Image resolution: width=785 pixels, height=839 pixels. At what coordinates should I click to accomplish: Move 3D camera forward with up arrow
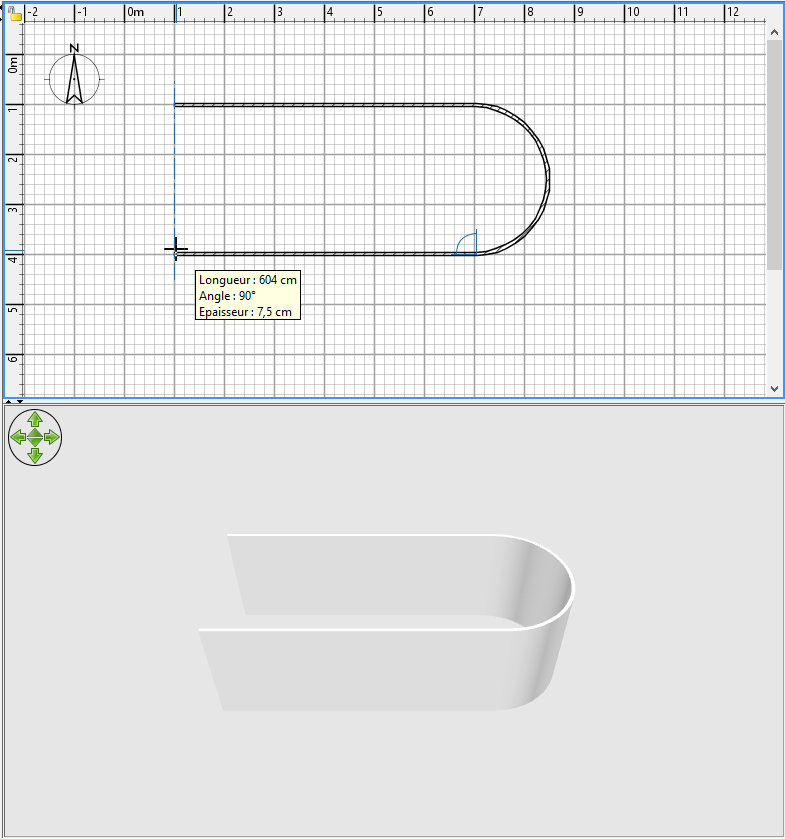[35, 419]
